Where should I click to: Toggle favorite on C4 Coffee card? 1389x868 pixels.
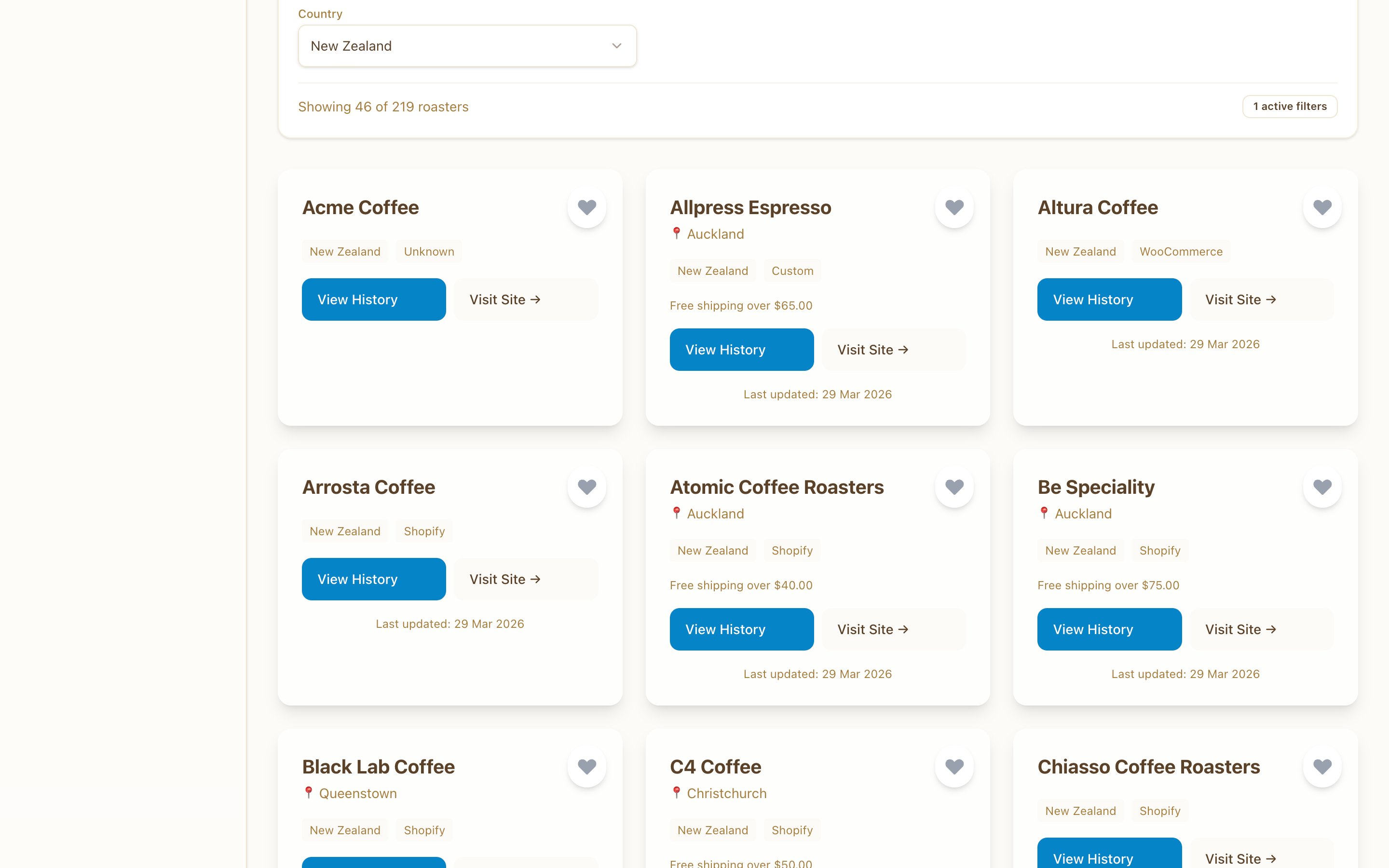point(954,766)
